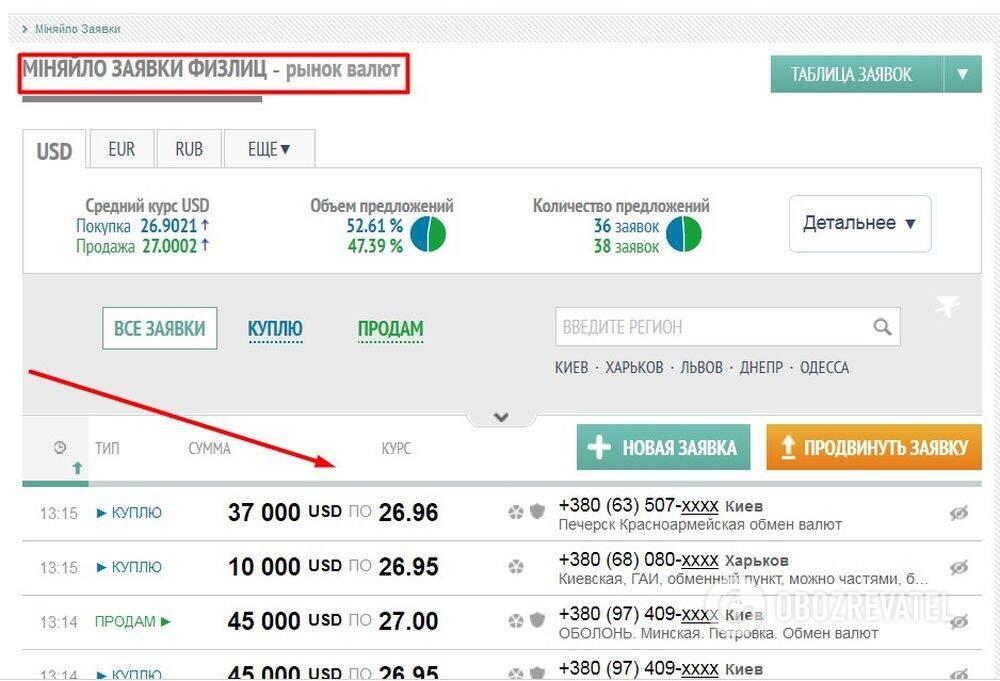The image size is (1000, 681).
Task: Open the arrow next to ТАБЛИЦА ЗАЯВОК
Action: click(962, 74)
